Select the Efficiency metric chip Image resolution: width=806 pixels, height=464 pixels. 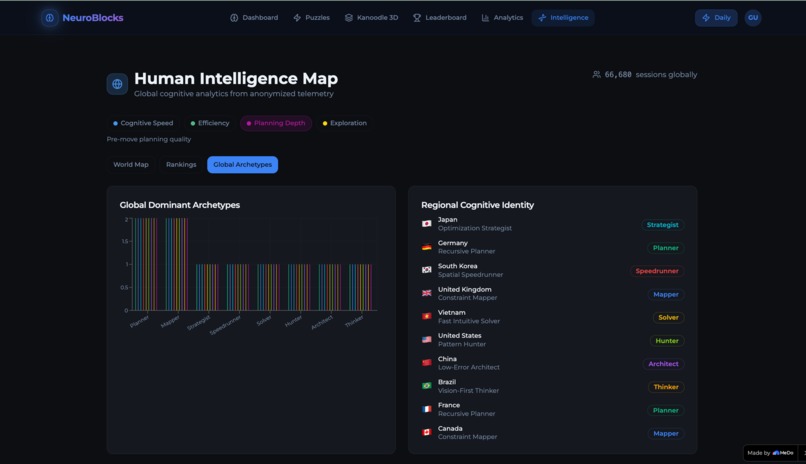point(210,123)
